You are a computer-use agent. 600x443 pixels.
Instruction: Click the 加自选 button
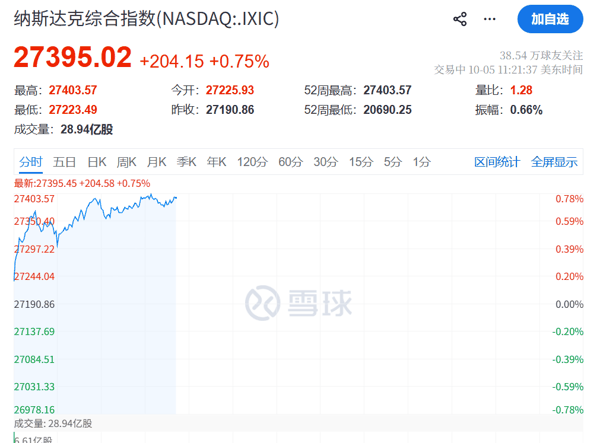tap(550, 19)
